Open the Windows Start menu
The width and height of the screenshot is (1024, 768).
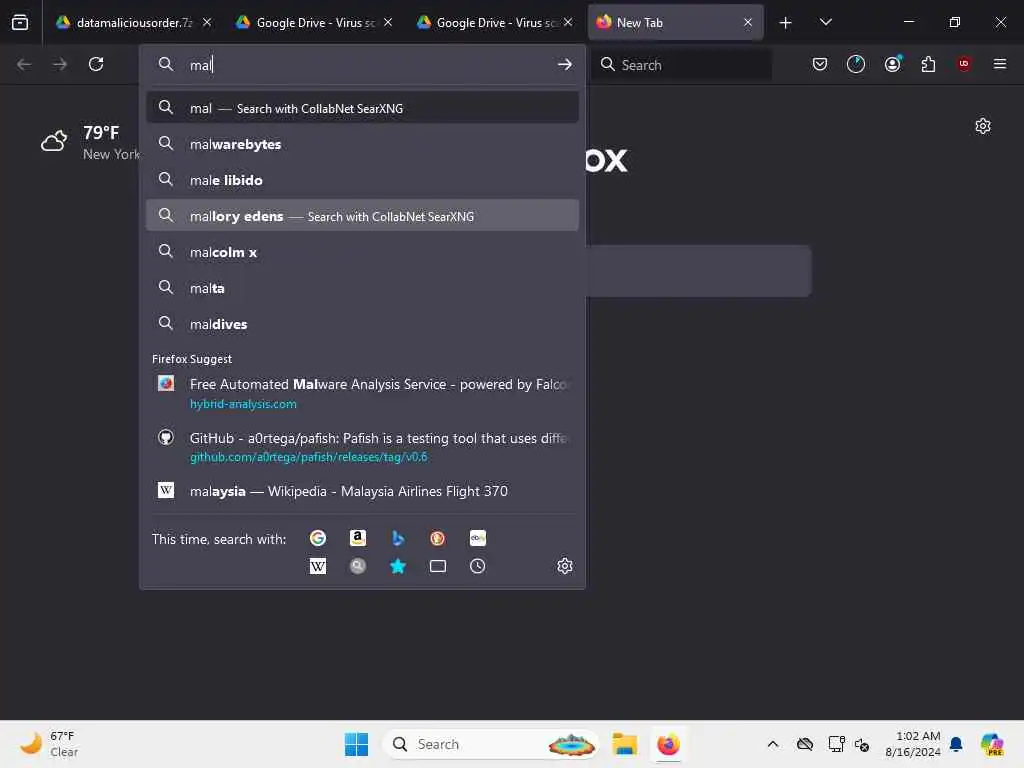click(357, 744)
